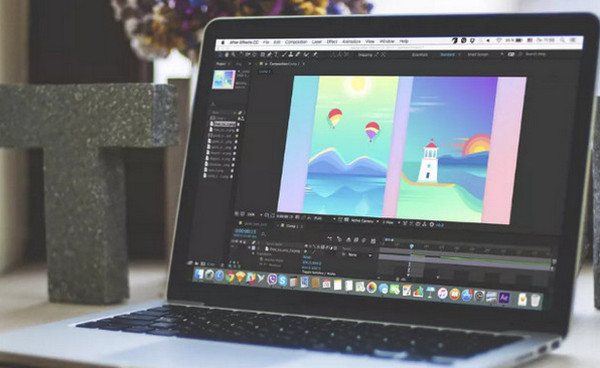
Task: Select the Type (T) tool
Action: pos(276,55)
